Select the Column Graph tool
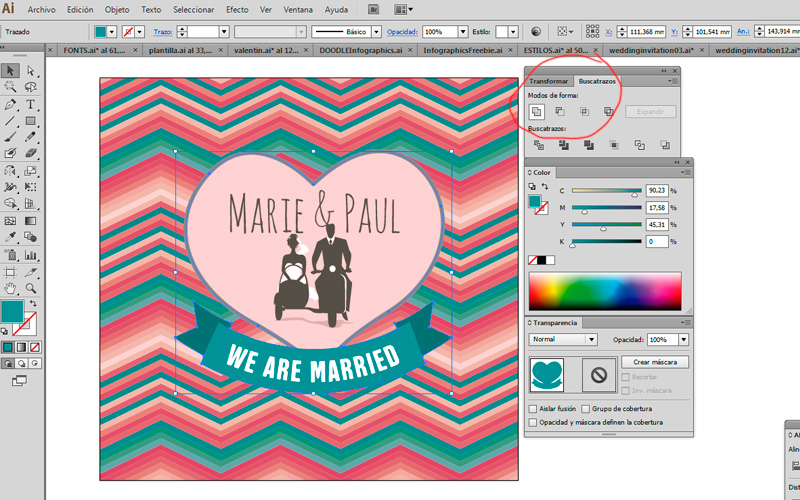Screen dimensions: 800x500 (31, 255)
